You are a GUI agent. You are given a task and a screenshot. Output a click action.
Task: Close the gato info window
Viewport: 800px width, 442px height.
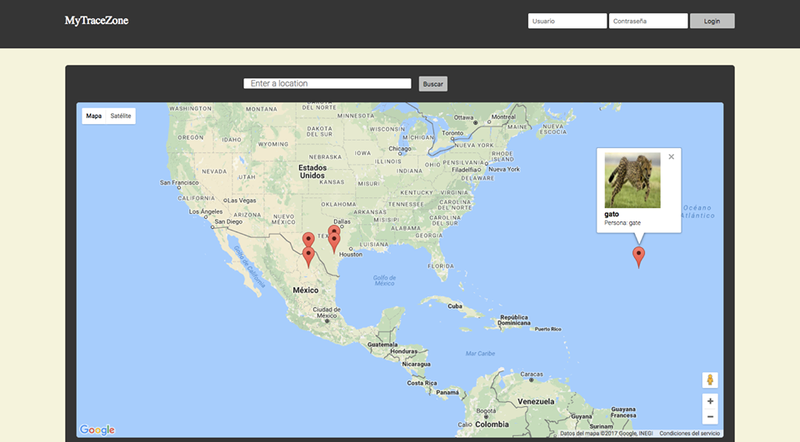coord(671,157)
